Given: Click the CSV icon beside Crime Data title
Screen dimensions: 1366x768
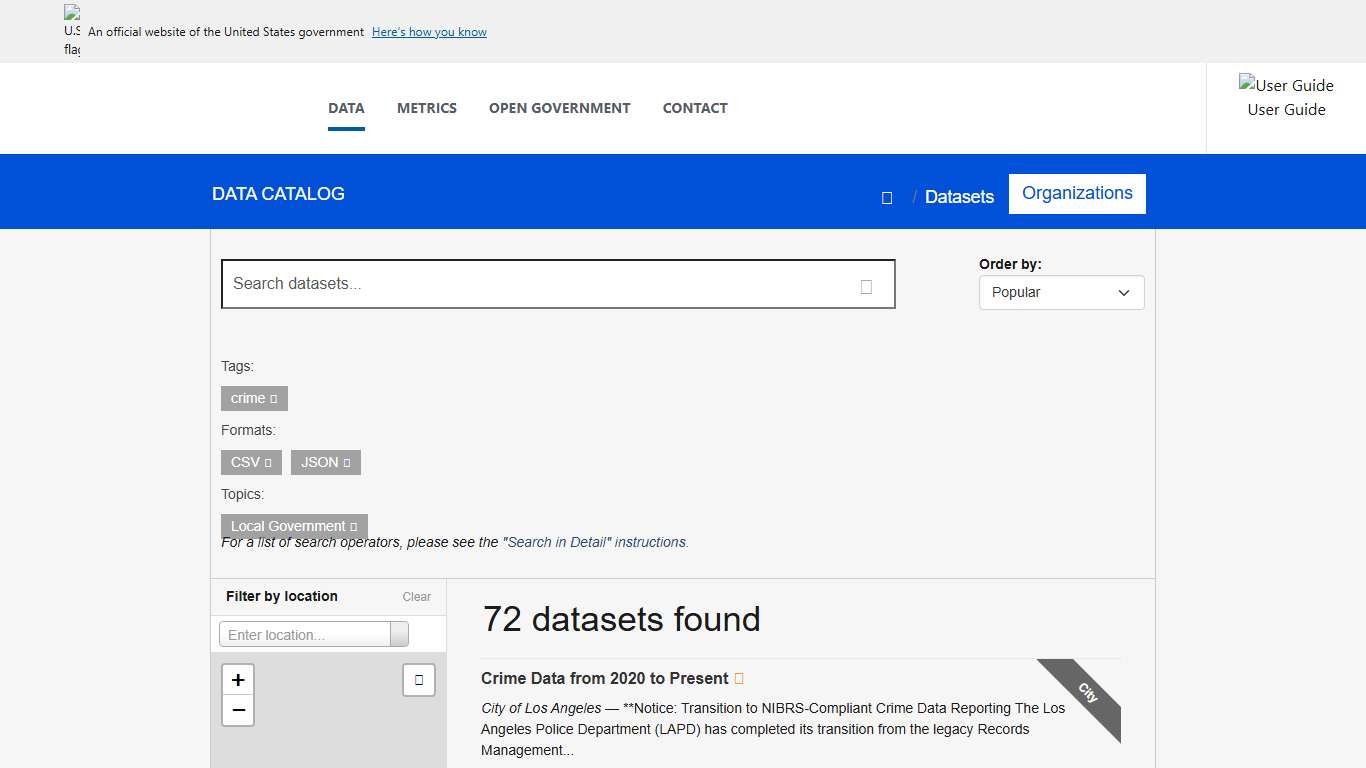Looking at the screenshot, I should coord(738,678).
